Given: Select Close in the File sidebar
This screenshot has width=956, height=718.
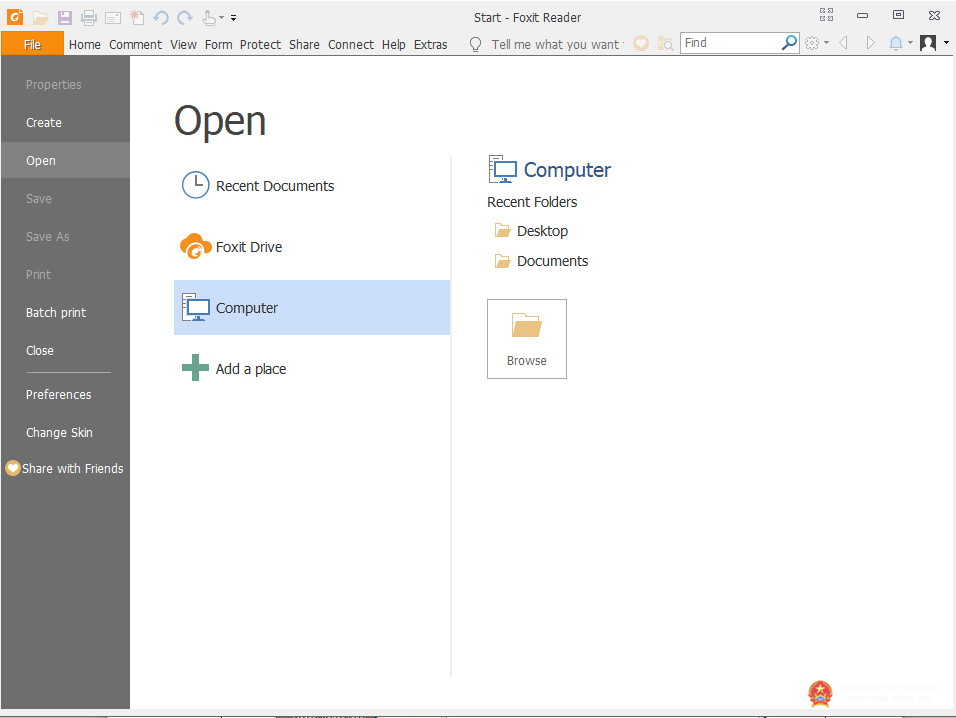Looking at the screenshot, I should click(65, 350).
